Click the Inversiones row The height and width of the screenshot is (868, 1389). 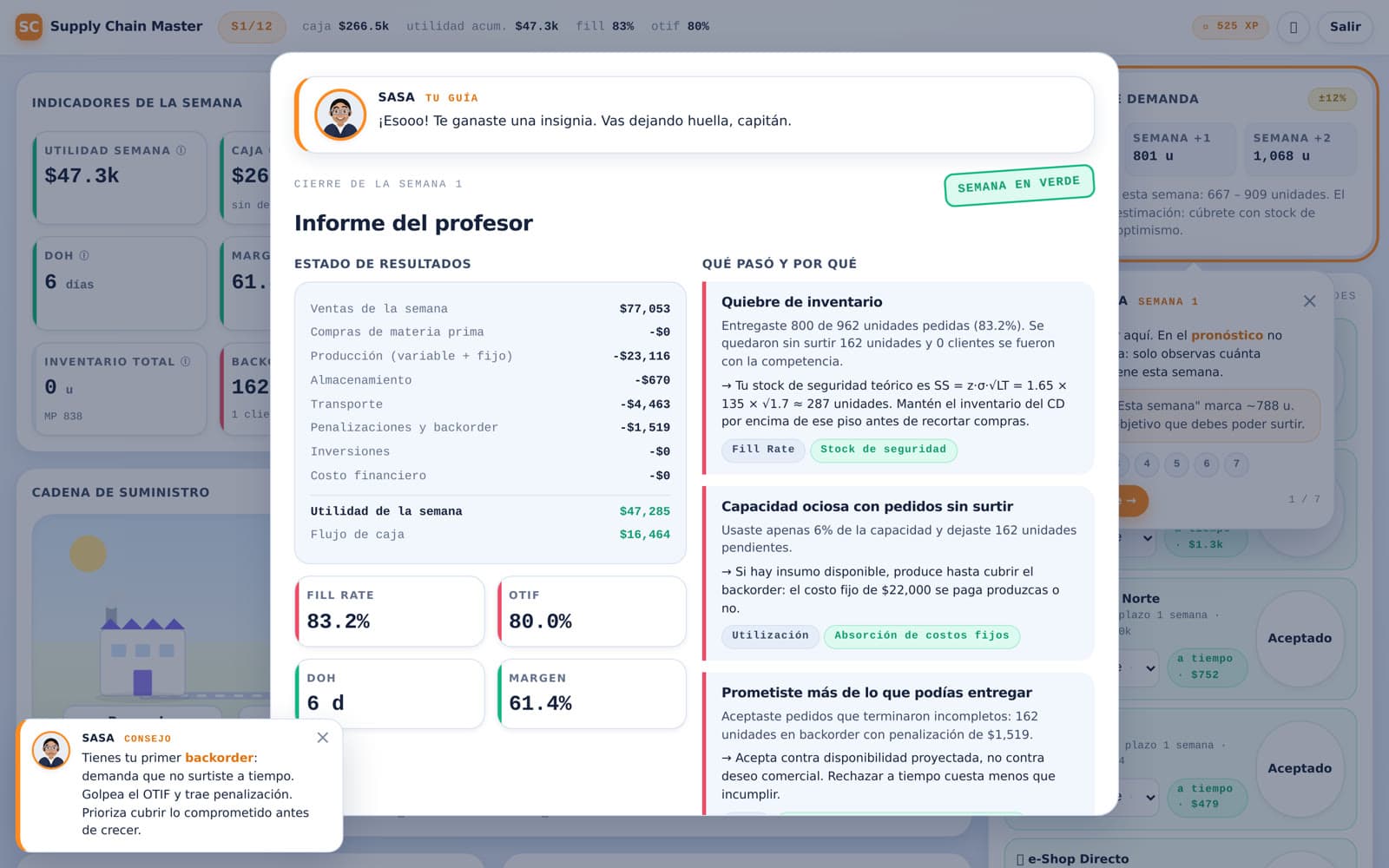pos(490,451)
